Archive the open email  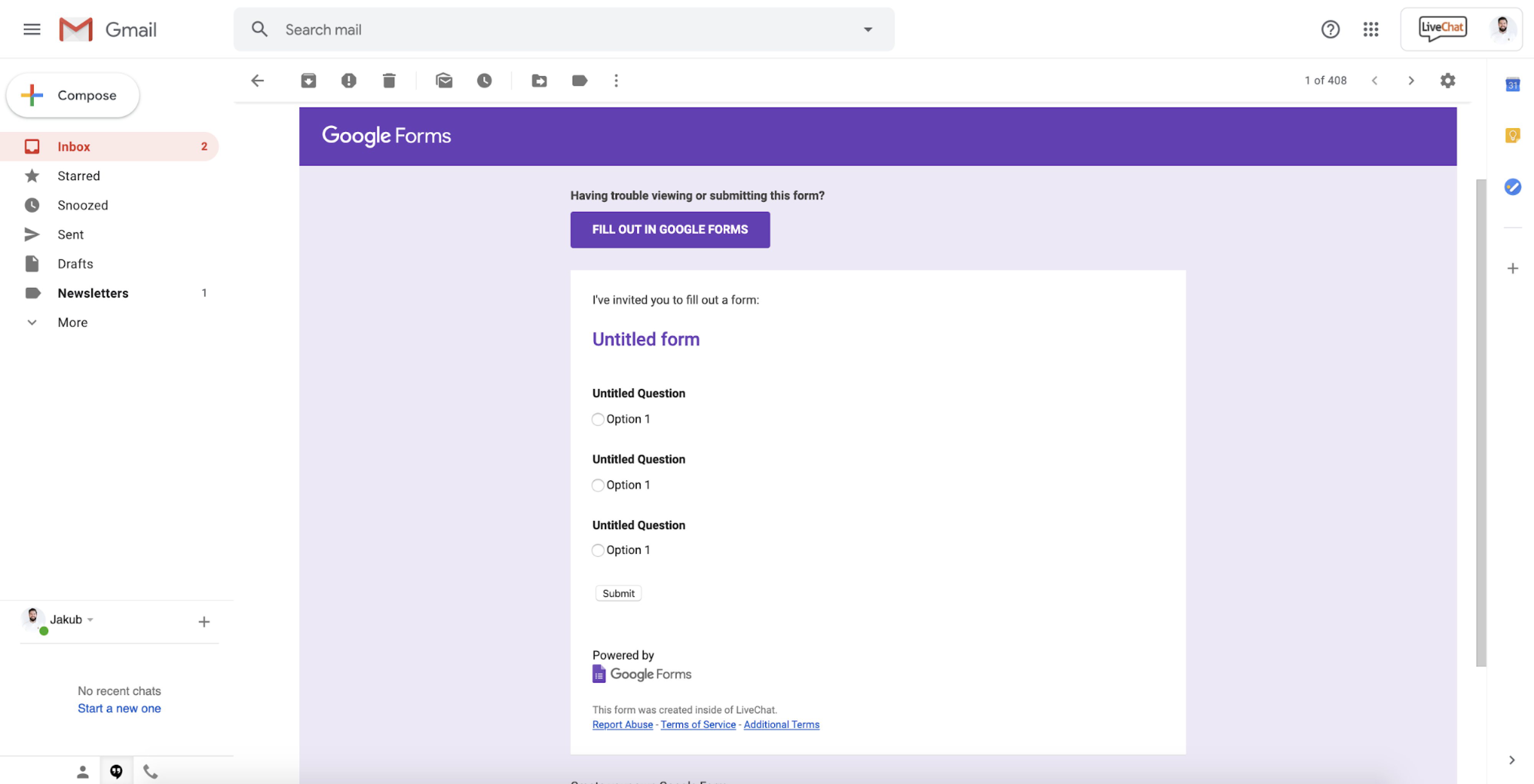pyautogui.click(x=309, y=81)
